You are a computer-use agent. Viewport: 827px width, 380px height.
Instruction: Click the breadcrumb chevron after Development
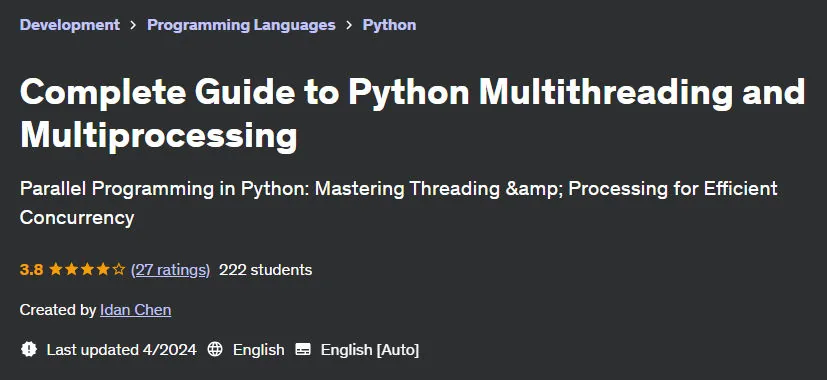coord(133,25)
